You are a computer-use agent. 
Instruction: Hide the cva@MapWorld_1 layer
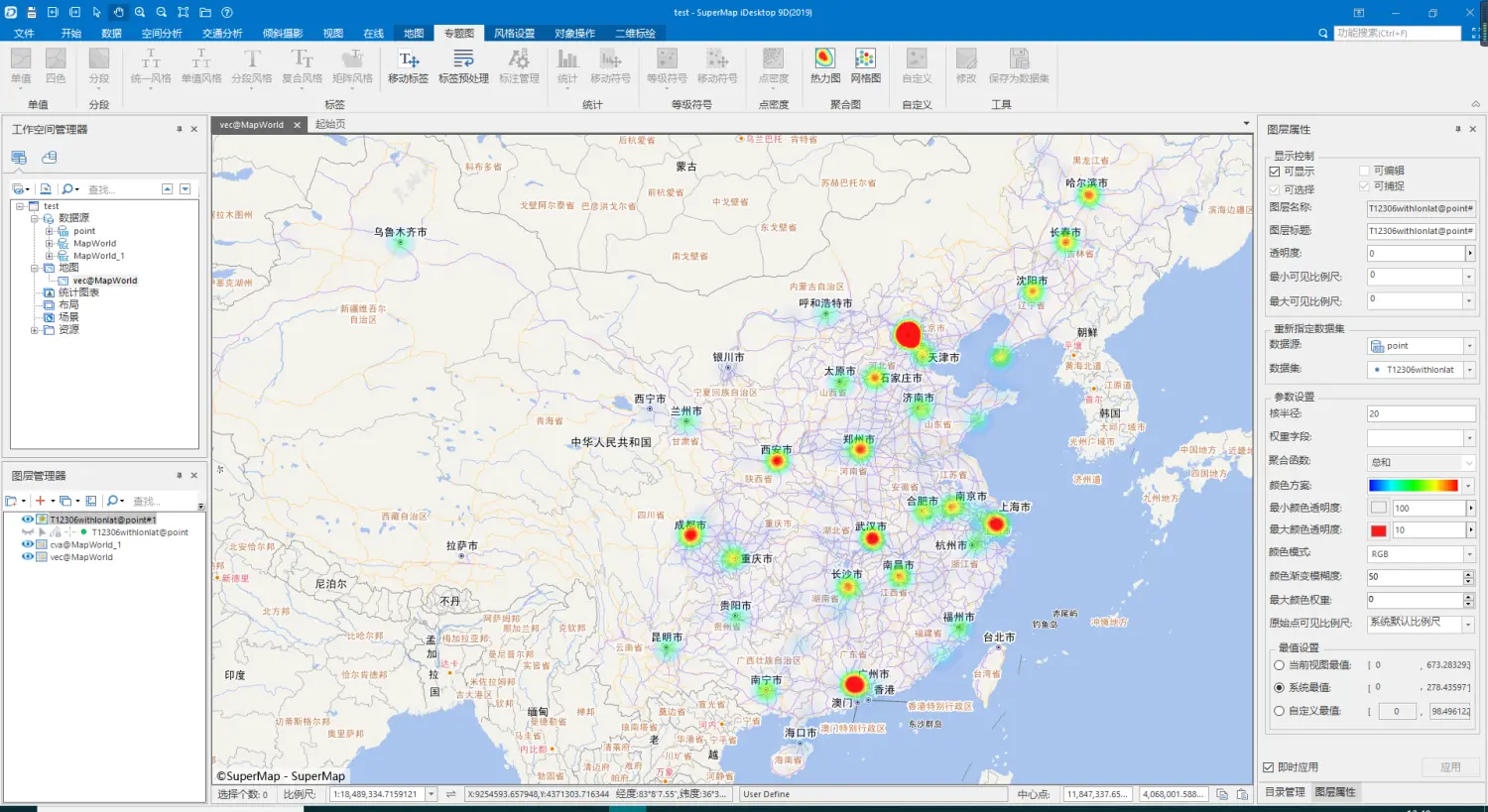coord(27,544)
